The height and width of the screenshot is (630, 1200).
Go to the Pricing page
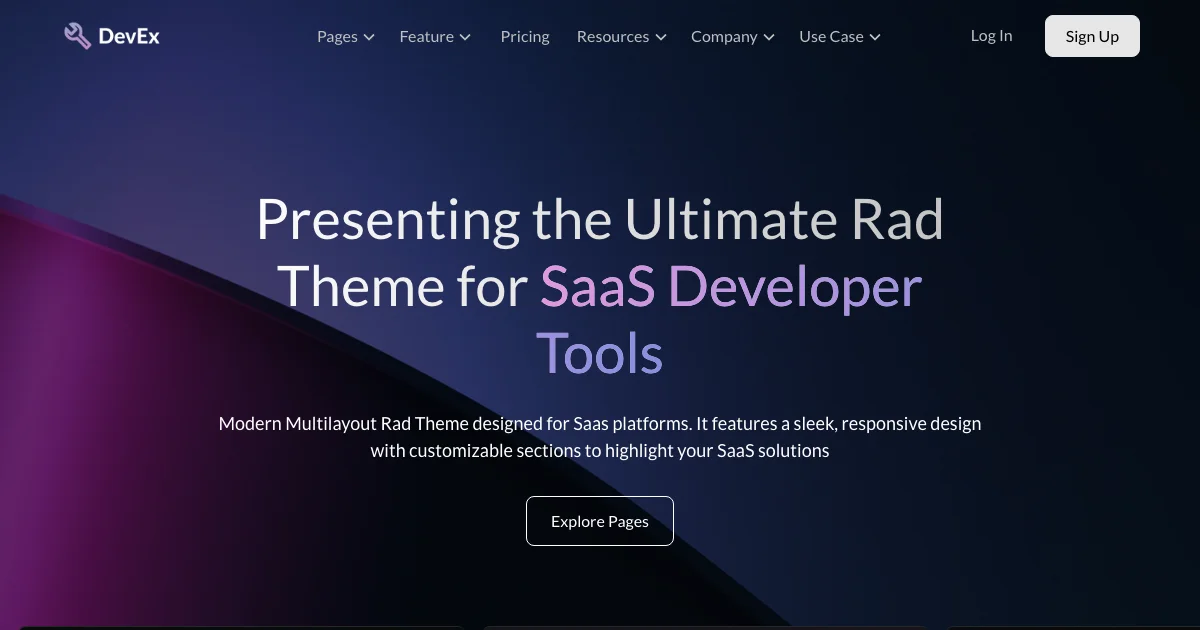click(525, 36)
